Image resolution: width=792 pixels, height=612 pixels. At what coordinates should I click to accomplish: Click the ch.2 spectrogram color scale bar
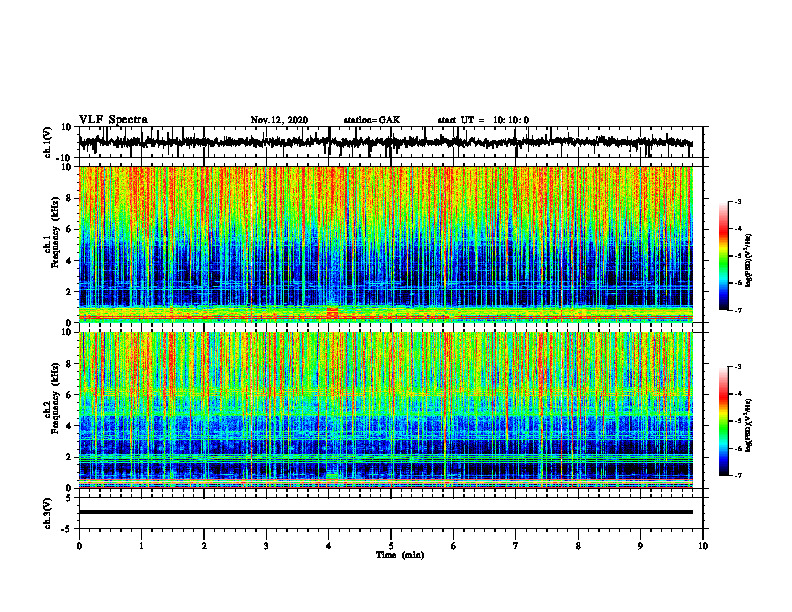tap(723, 421)
